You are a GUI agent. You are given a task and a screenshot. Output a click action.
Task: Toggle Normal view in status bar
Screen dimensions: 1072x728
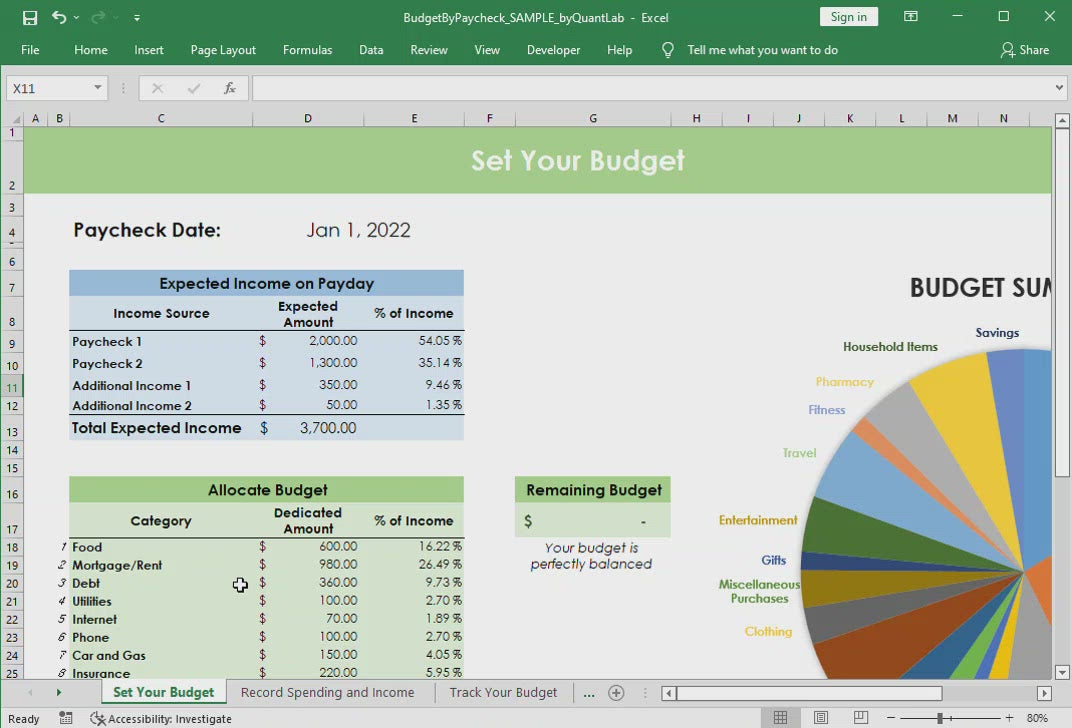click(x=781, y=718)
